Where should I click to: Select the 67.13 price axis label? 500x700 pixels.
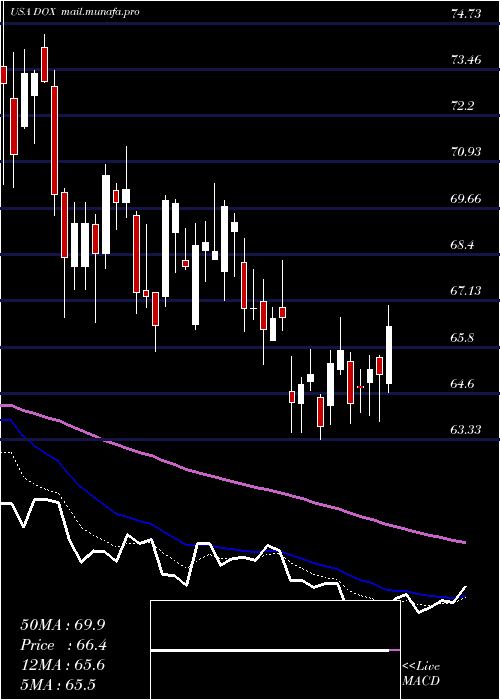click(x=467, y=291)
